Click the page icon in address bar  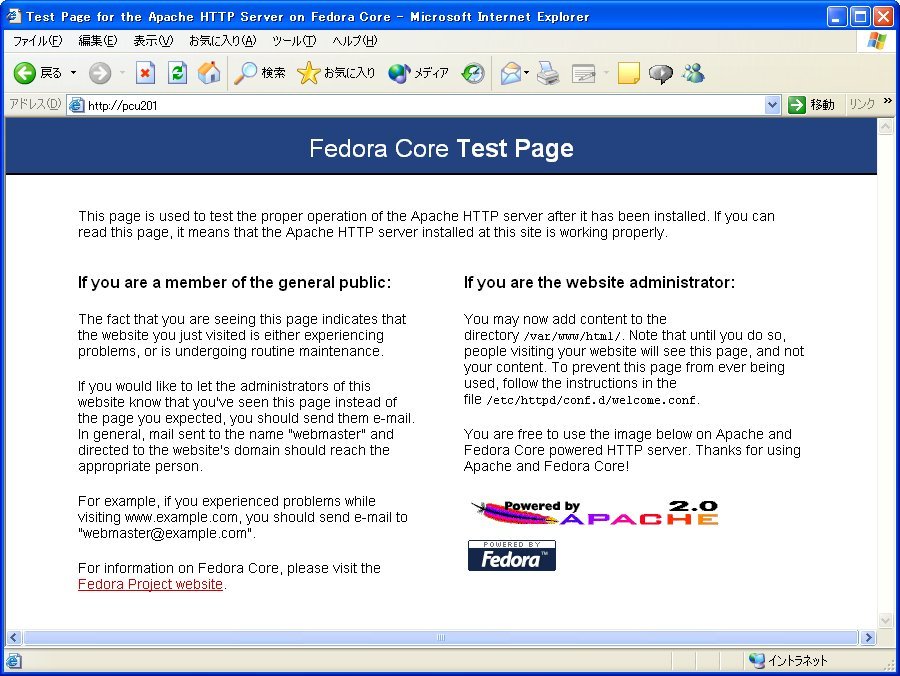76,105
